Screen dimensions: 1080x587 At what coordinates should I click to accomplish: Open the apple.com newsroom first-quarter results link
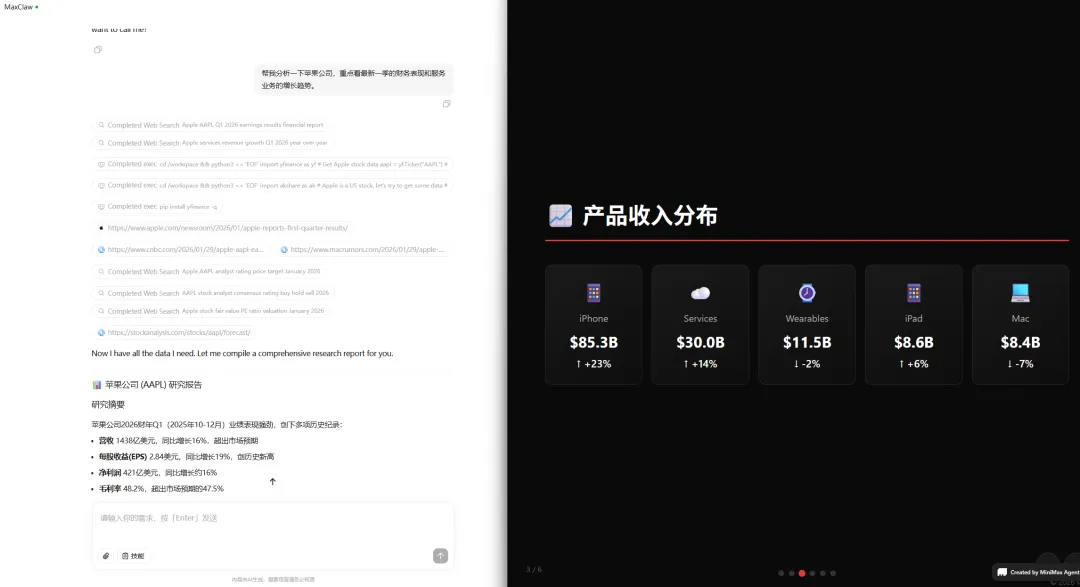point(222,228)
